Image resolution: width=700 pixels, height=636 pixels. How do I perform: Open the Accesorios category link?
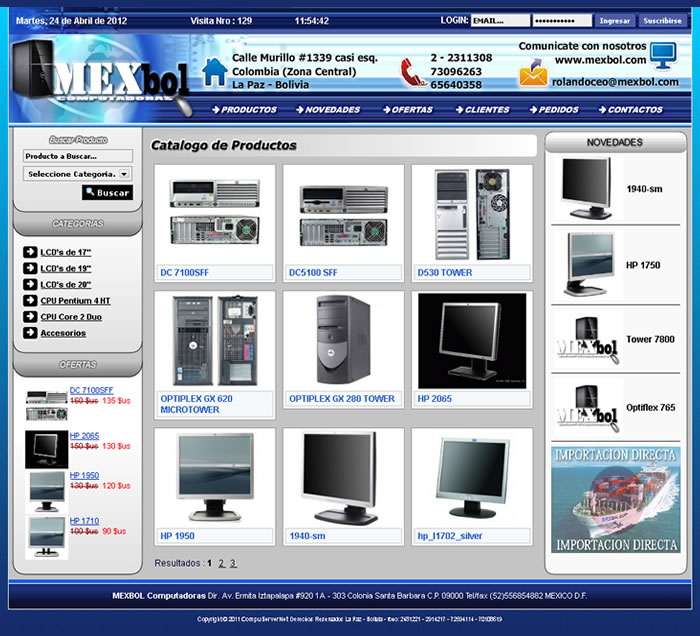pyautogui.click(x=63, y=333)
